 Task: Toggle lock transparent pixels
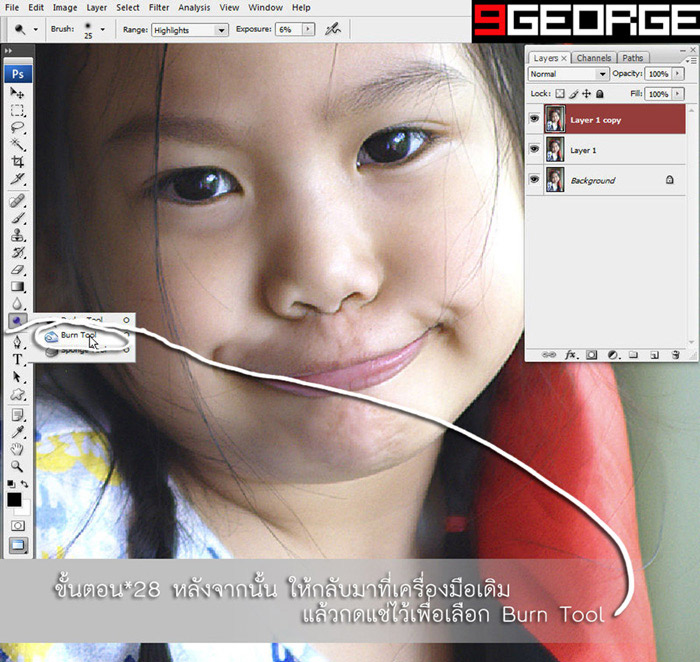coord(560,94)
